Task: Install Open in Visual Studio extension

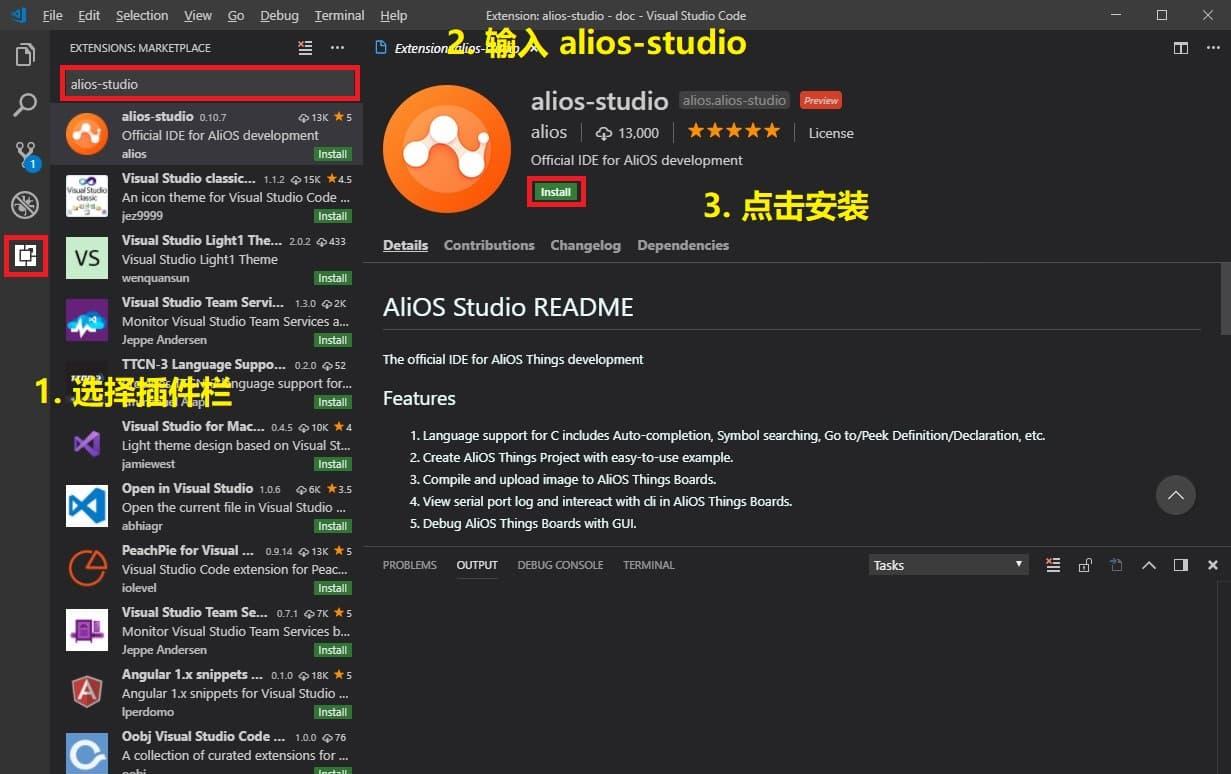Action: [x=332, y=526]
